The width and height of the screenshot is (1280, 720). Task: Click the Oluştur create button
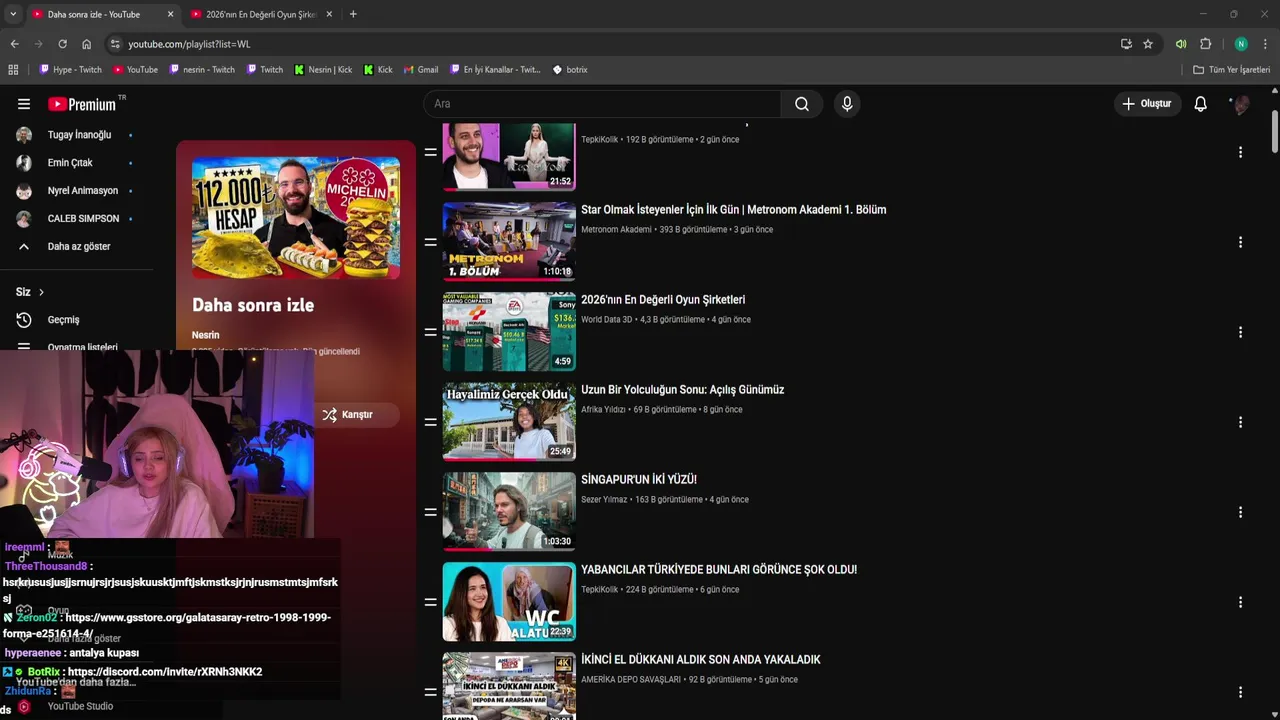[x=1146, y=104]
